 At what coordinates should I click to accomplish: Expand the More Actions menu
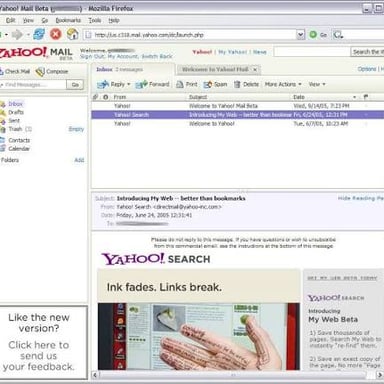[x=283, y=84]
